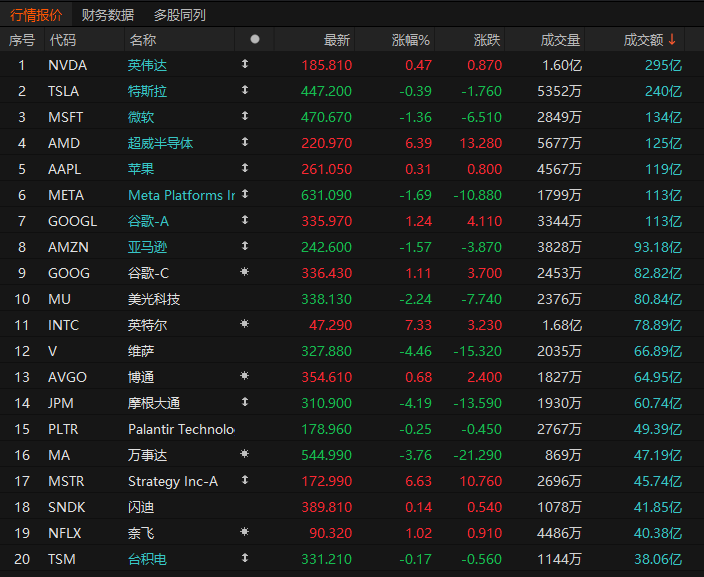
Task: Click the red sort arrow beside 成交额
Action: click(x=672, y=40)
